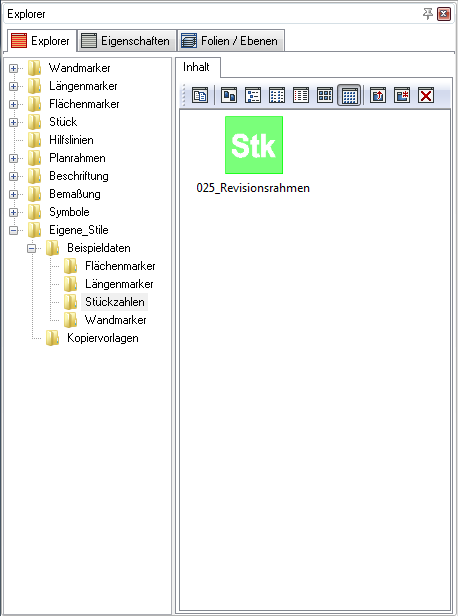Collapse the Eigene_Stile folder
The width and height of the screenshot is (458, 616).
[x=13, y=230]
